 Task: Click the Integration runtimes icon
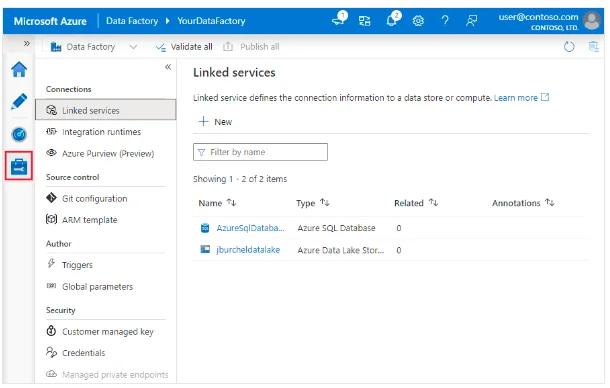[x=51, y=131]
